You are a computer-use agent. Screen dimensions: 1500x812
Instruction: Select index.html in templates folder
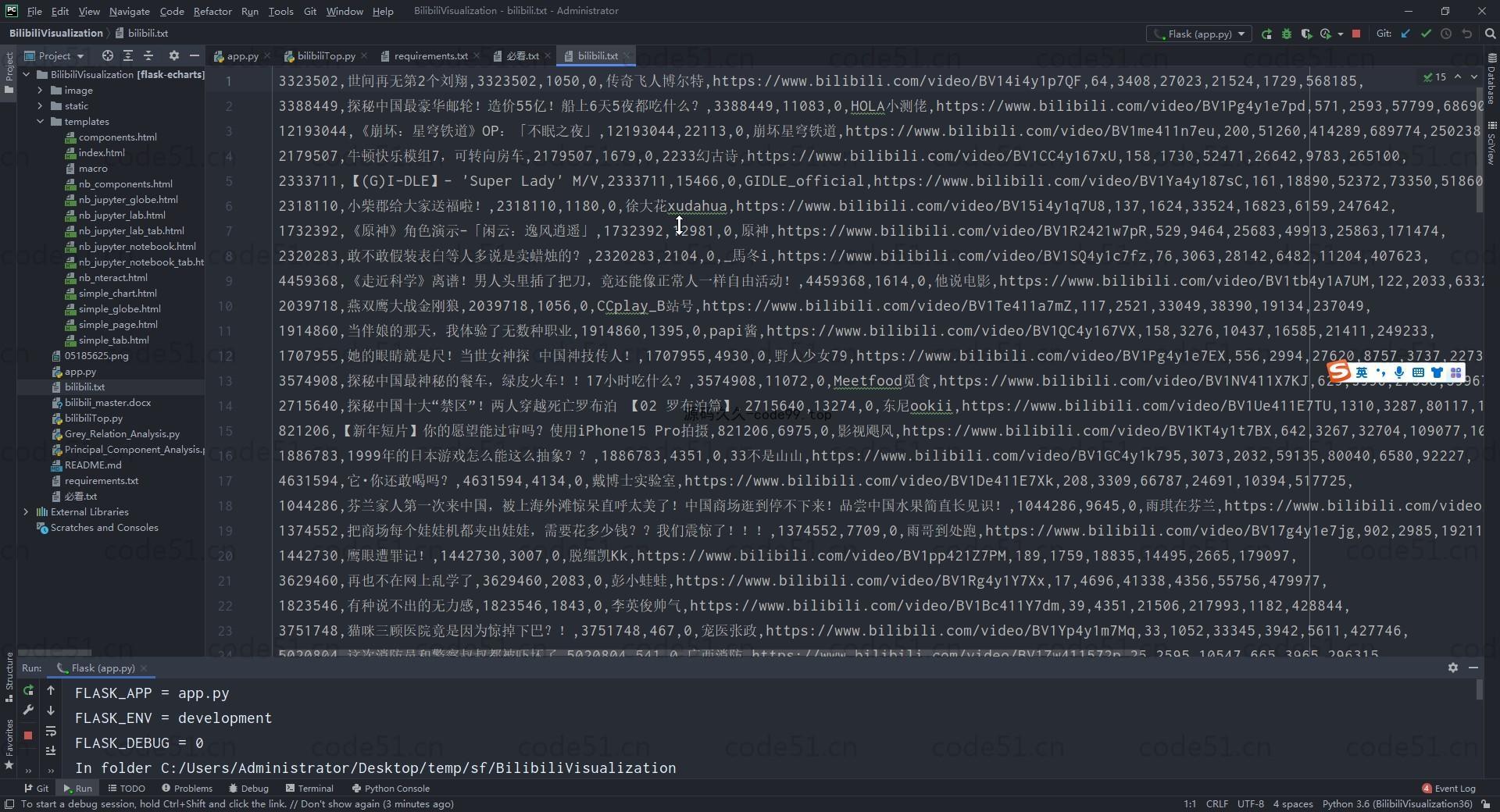102,153
